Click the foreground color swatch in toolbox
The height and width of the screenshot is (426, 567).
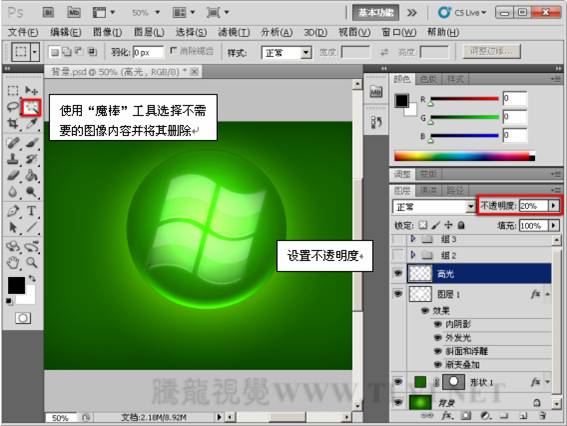[x=16, y=285]
